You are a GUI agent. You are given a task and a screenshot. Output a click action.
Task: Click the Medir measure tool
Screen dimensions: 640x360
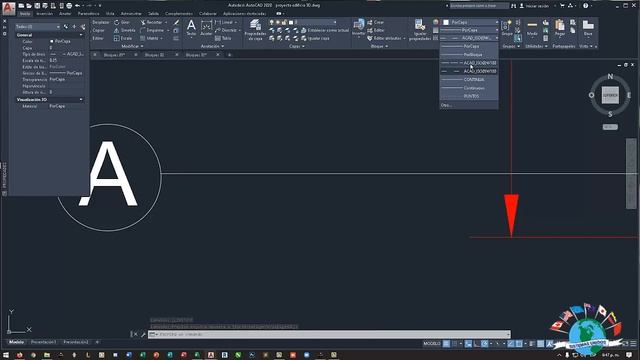[532, 28]
